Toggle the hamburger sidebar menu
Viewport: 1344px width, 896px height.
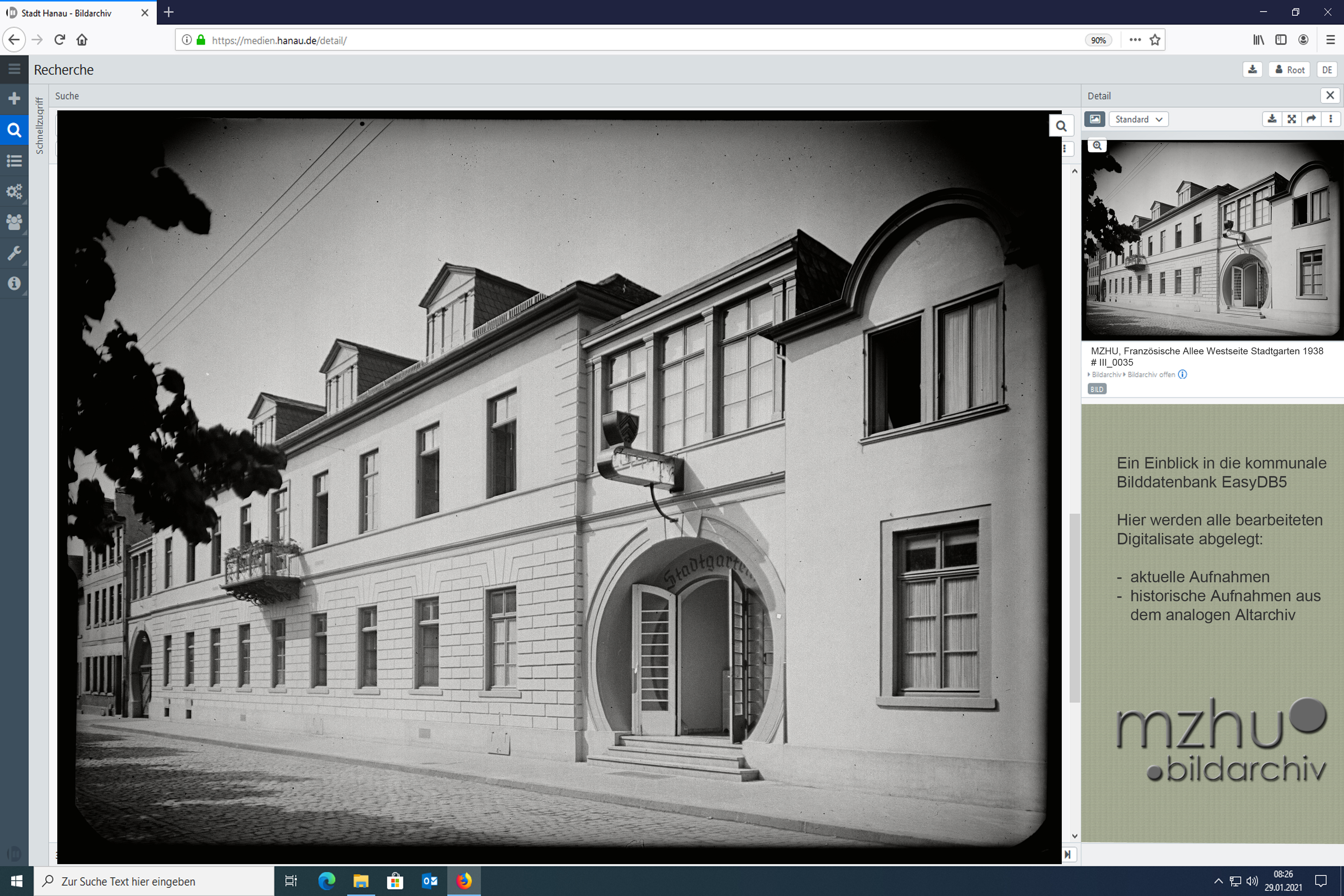pos(14,69)
